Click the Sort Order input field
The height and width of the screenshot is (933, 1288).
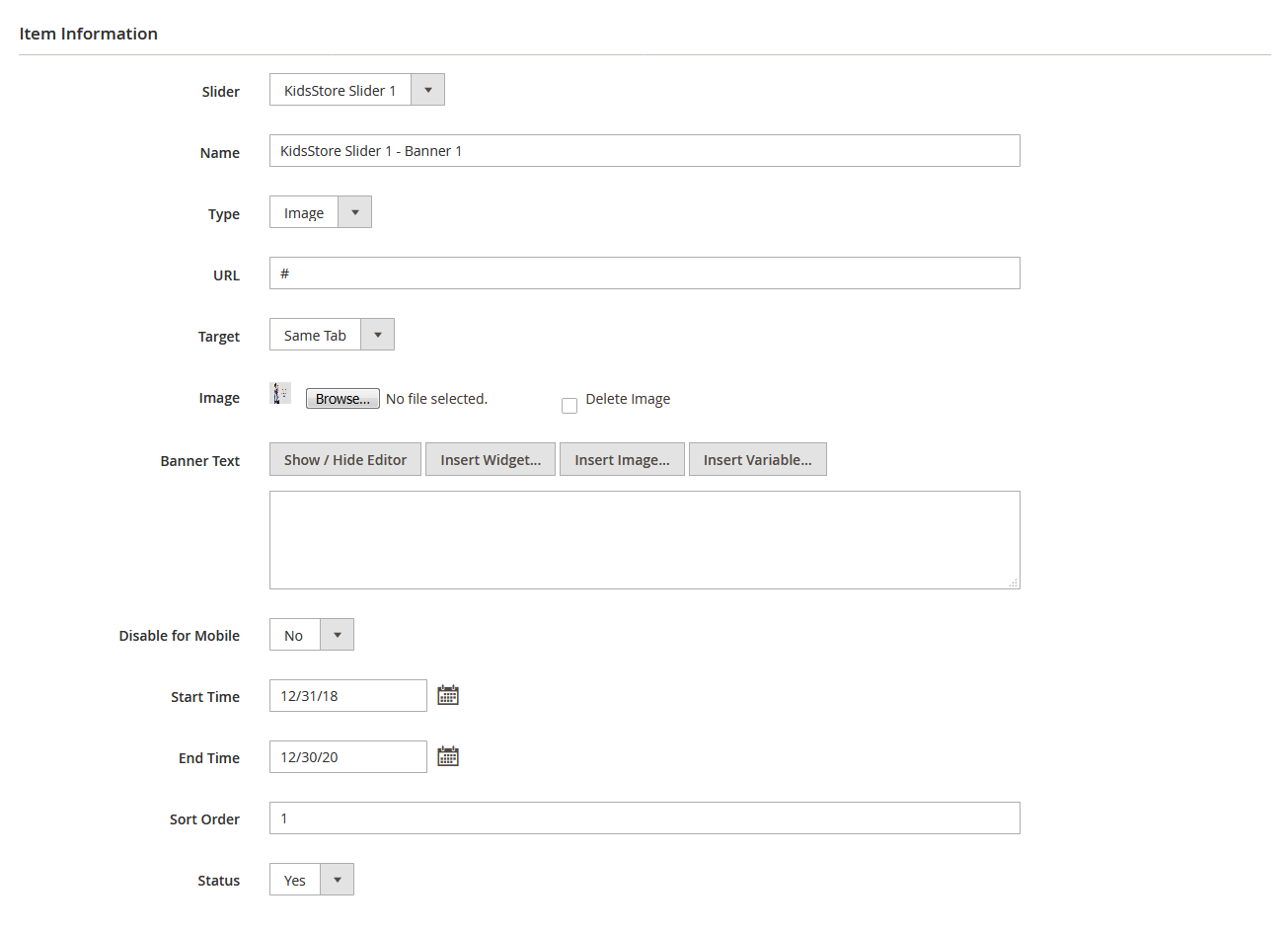pyautogui.click(x=644, y=818)
